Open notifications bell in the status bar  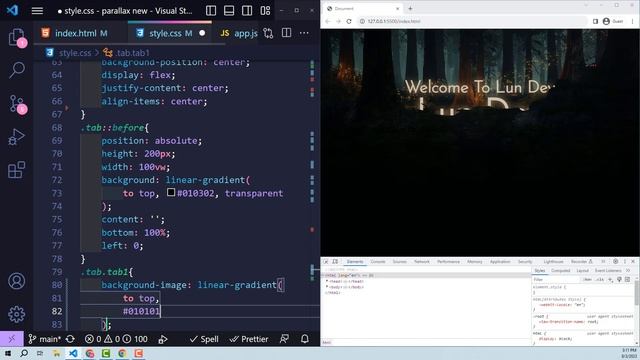click(x=304, y=339)
